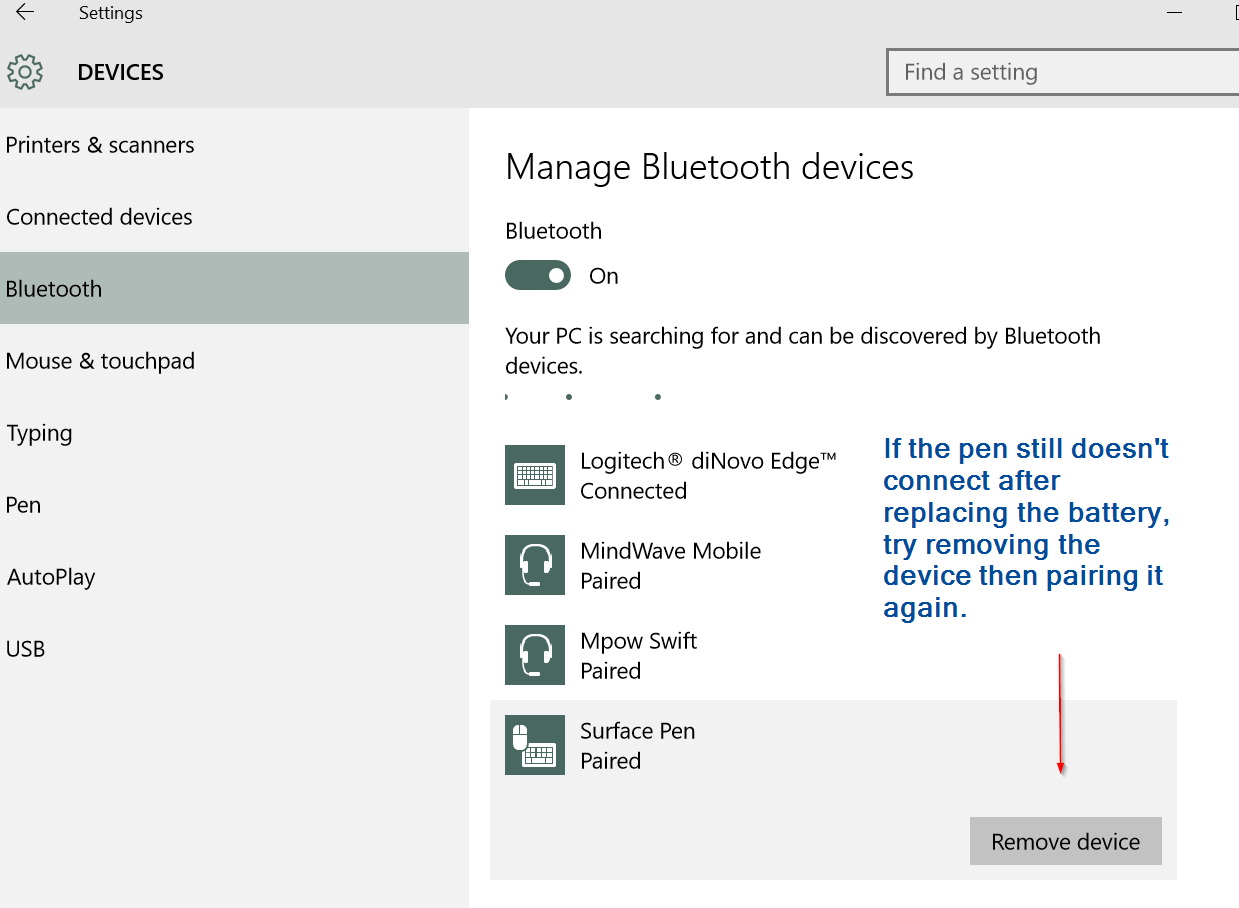The image size is (1239, 908).
Task: Click the Surface Pen device icon
Action: click(534, 745)
